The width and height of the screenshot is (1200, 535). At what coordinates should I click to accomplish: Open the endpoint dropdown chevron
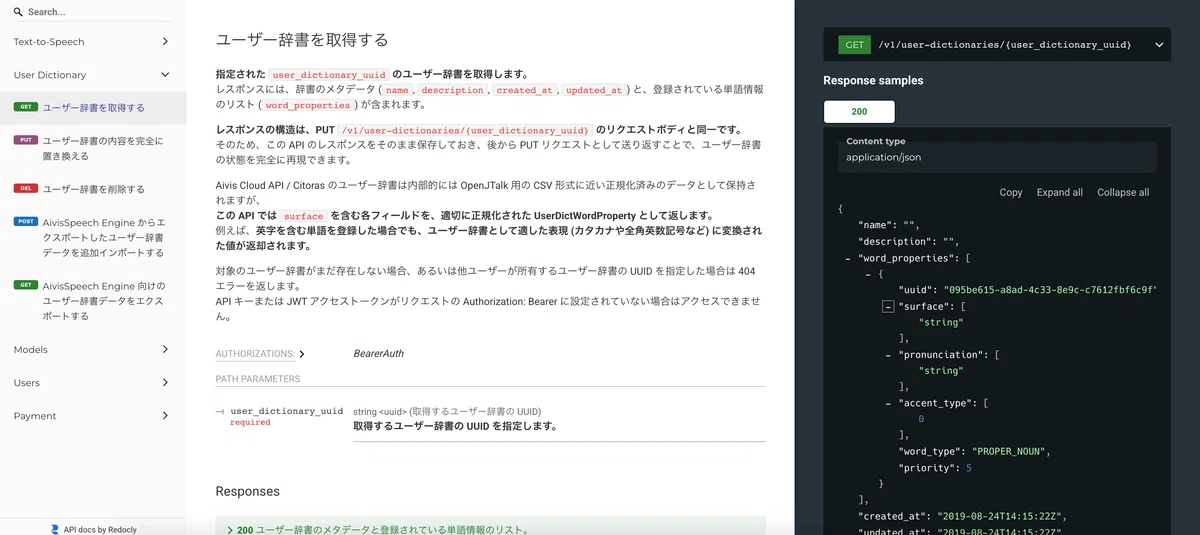1159,45
